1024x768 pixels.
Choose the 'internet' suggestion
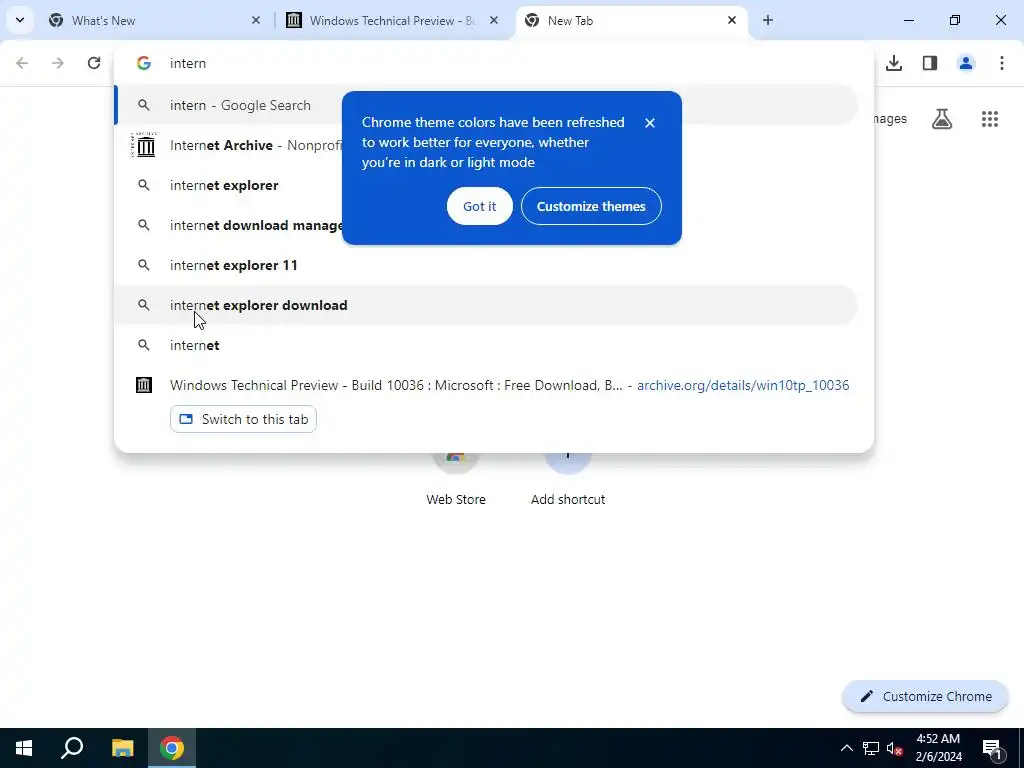click(486, 345)
